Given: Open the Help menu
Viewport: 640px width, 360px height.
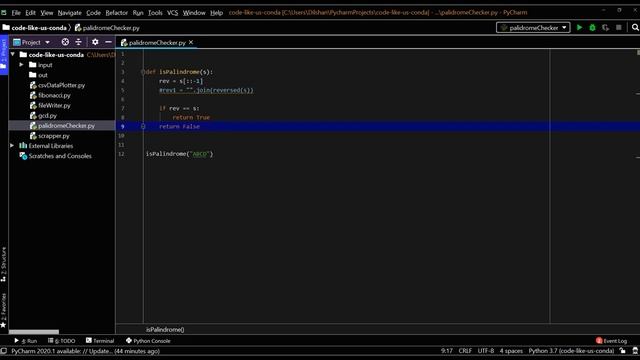Looking at the screenshot, I should (x=216, y=13).
